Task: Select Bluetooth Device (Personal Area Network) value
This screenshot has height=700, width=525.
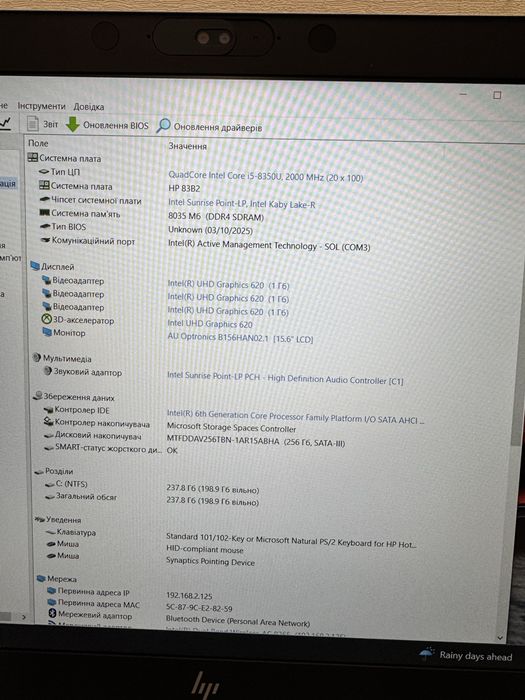Action: point(238,621)
